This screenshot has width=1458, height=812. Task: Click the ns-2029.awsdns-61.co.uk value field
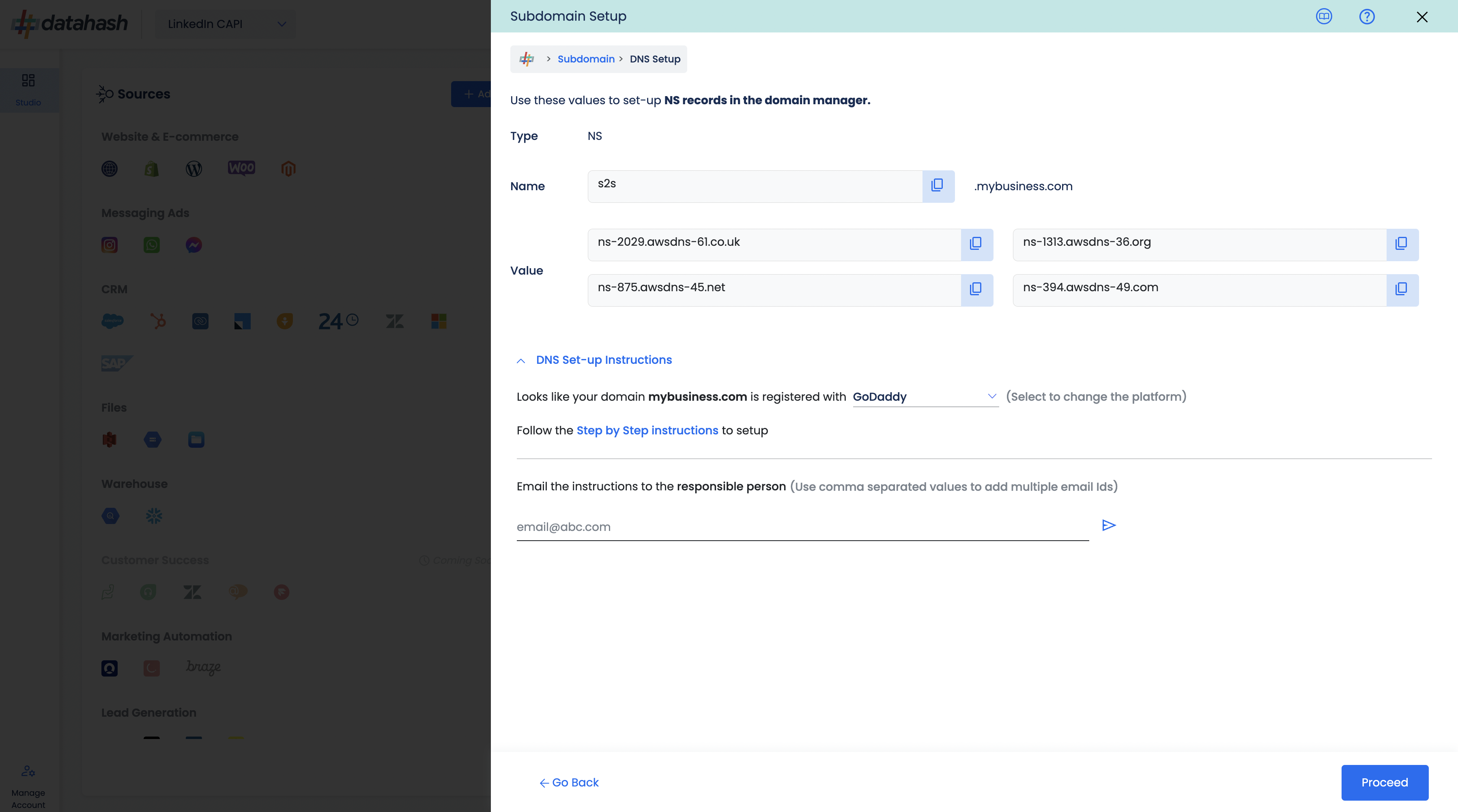tap(774, 245)
